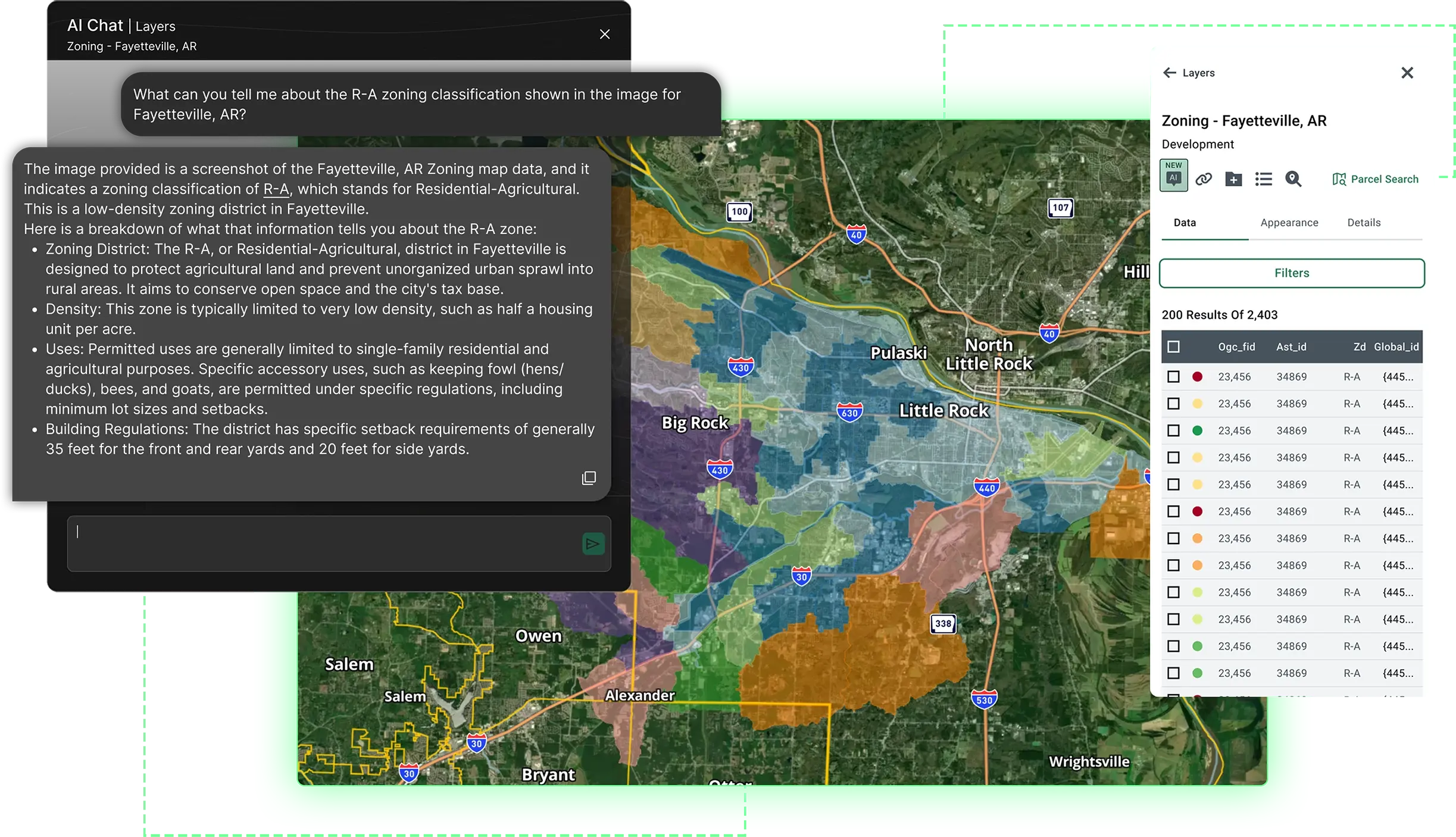Screen dimensions: 1456x837
Task: Click the '200 Results Of 2,403' text
Action: click(x=1220, y=314)
